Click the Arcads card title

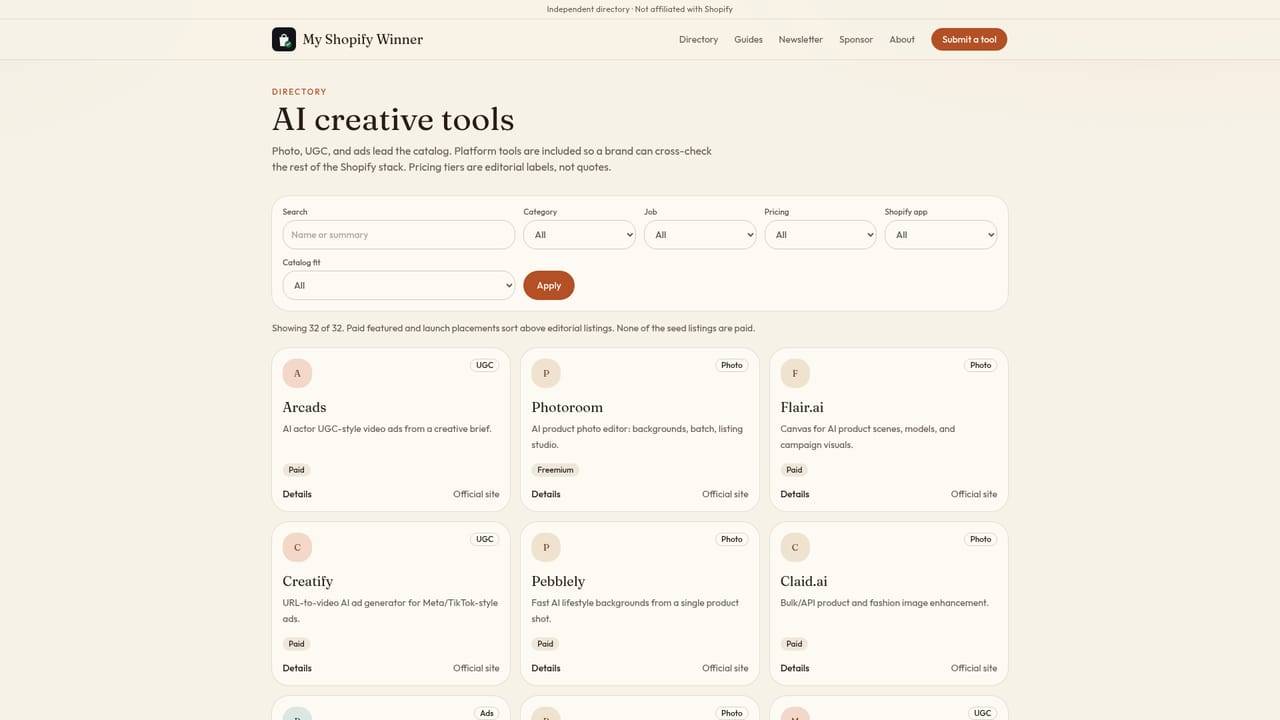(x=304, y=407)
